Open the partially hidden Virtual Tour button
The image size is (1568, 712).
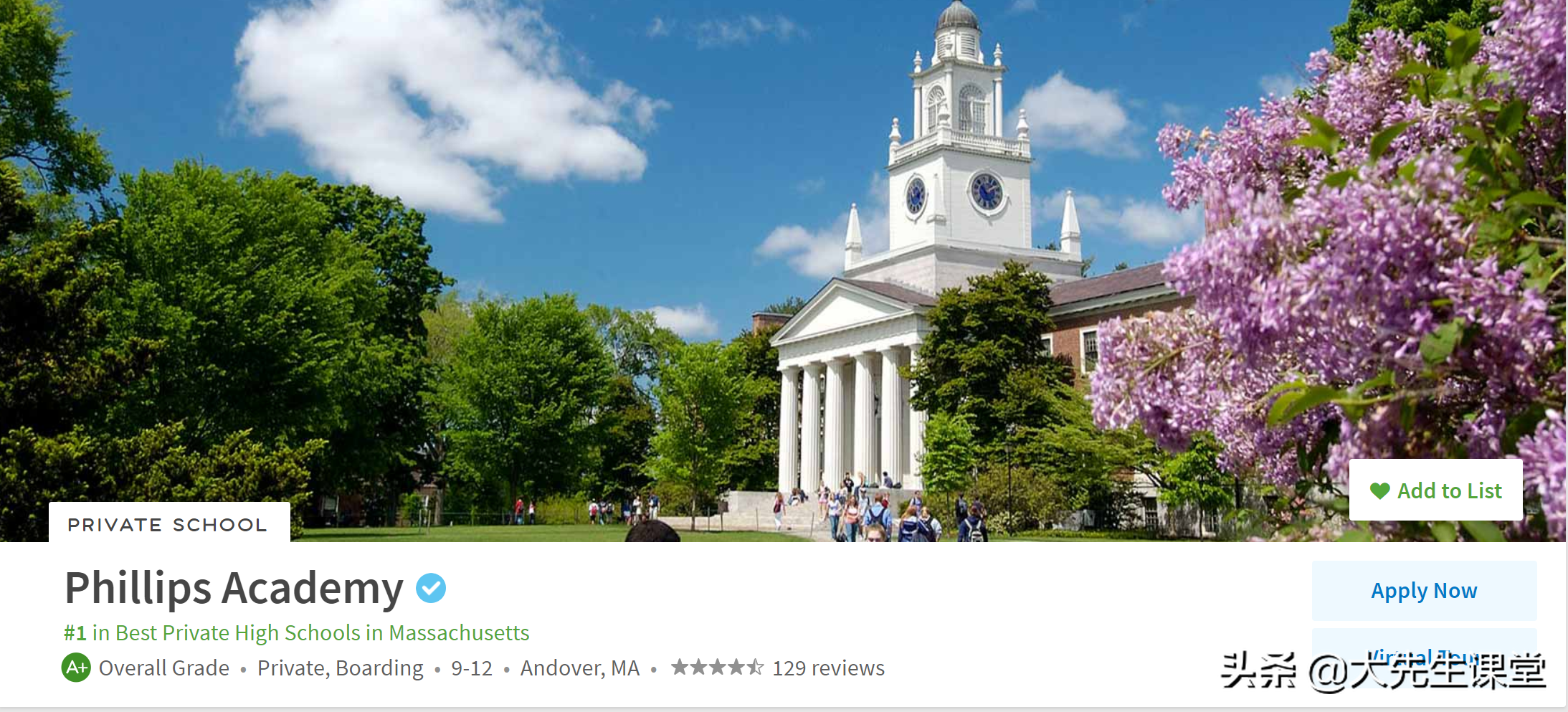(x=1424, y=656)
